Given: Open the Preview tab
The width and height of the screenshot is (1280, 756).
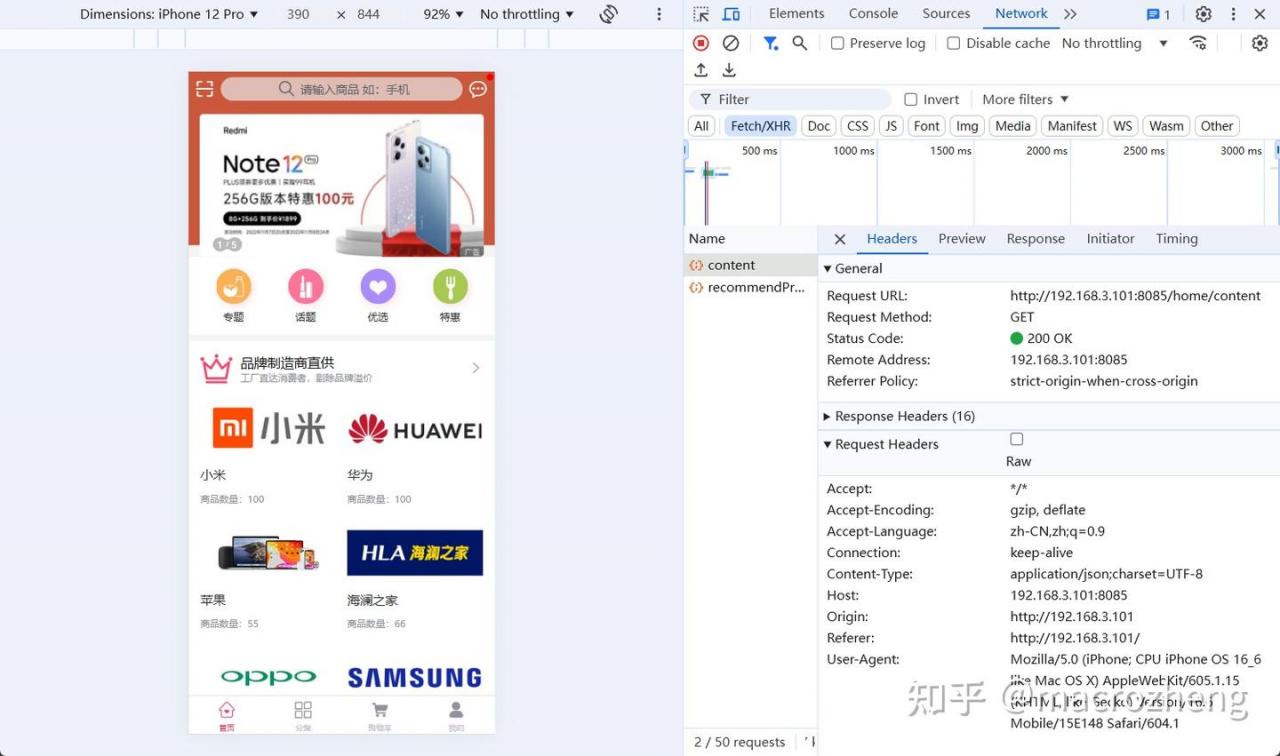Looking at the screenshot, I should [962, 239].
